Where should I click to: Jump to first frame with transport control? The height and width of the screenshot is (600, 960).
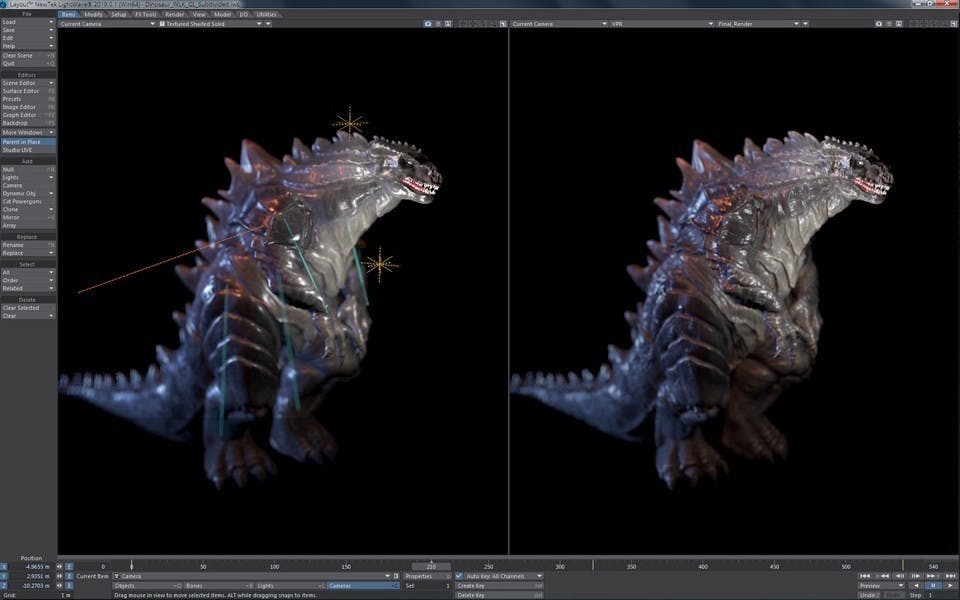(x=864, y=575)
